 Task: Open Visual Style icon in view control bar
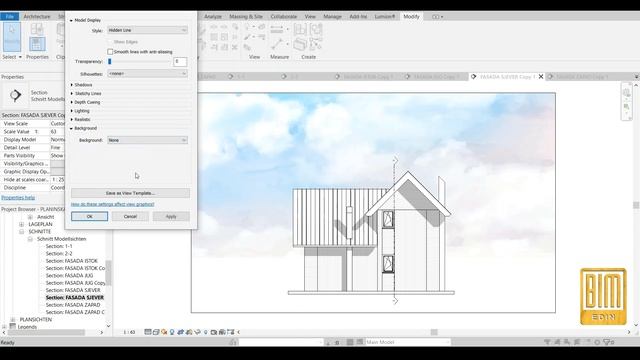(156, 332)
